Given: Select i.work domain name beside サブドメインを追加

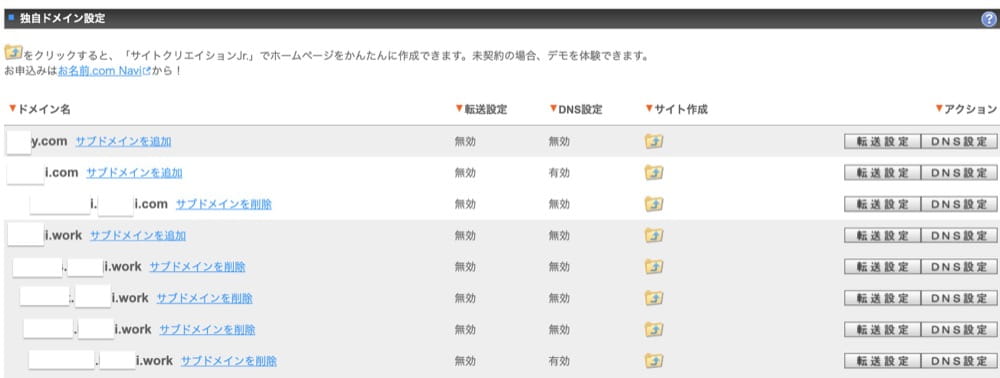Looking at the screenshot, I should click(x=63, y=235).
